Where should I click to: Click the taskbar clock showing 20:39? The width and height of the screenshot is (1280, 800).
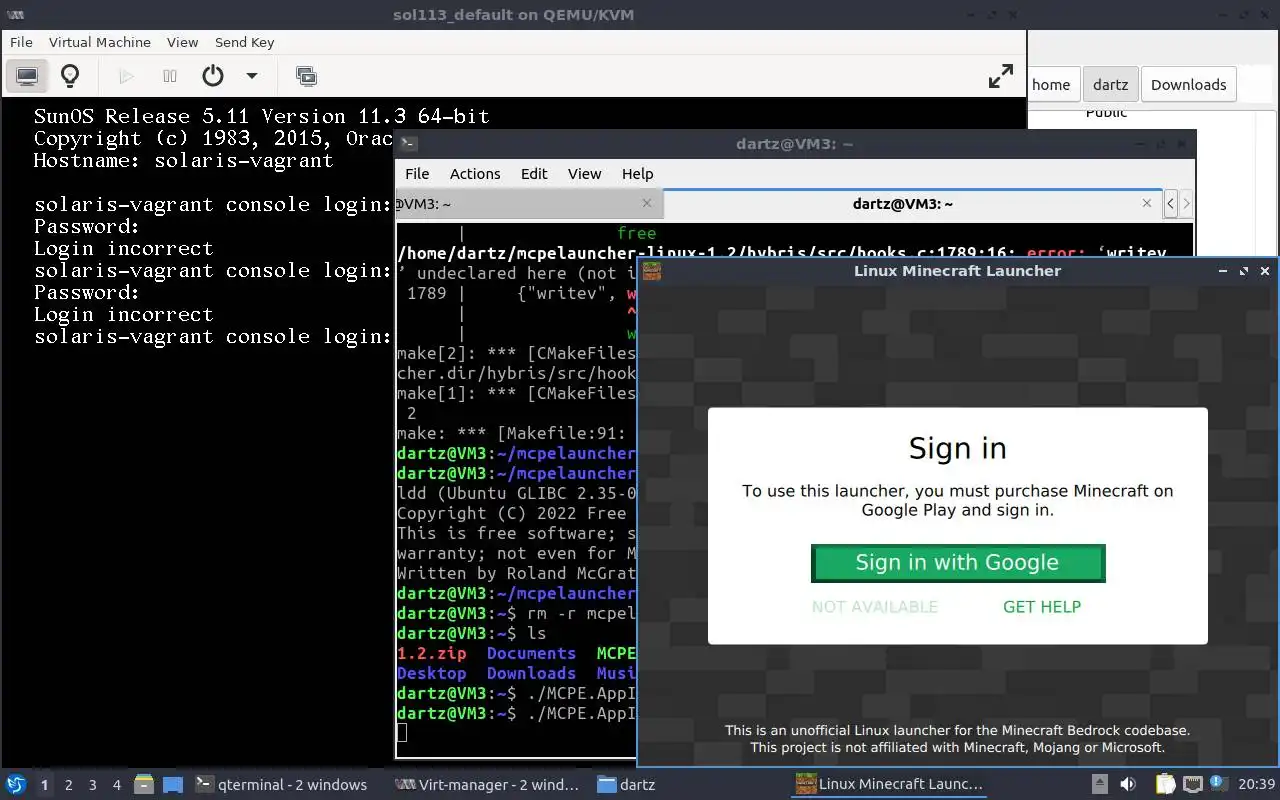point(1257,785)
